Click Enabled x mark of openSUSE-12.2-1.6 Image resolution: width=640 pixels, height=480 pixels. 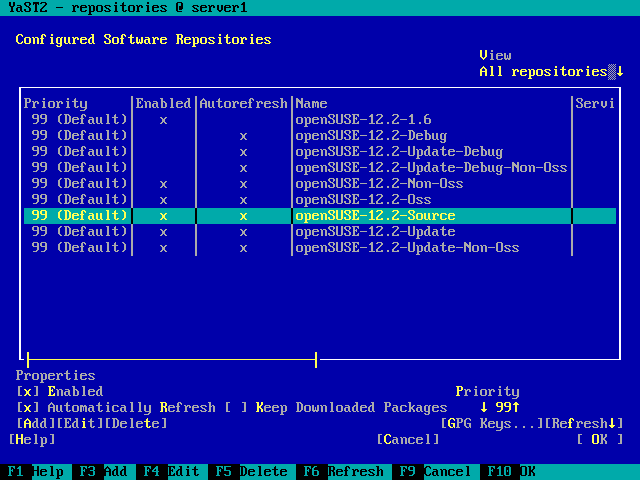[163, 120]
